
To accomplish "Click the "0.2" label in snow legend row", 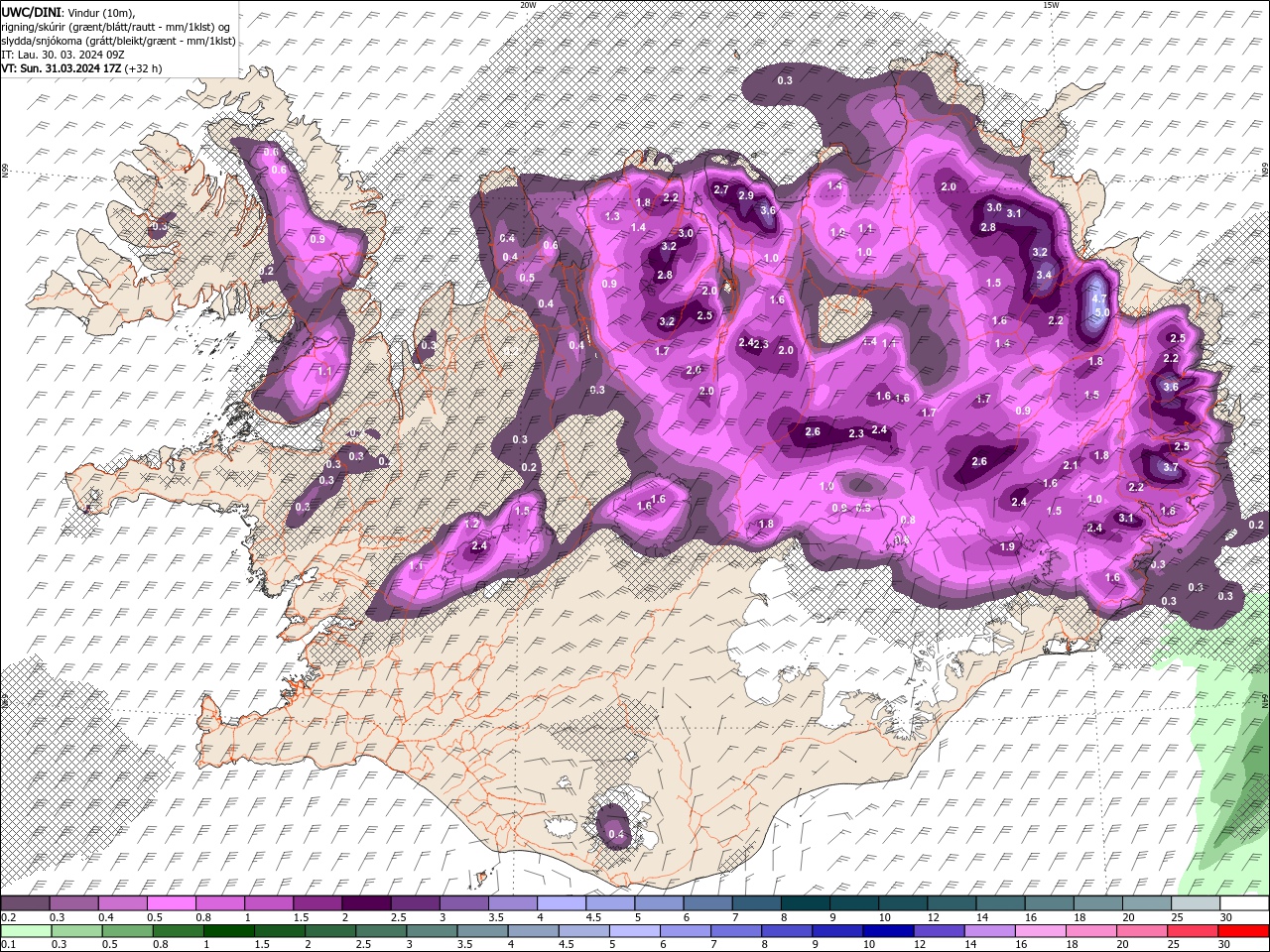I will click(x=9, y=917).
